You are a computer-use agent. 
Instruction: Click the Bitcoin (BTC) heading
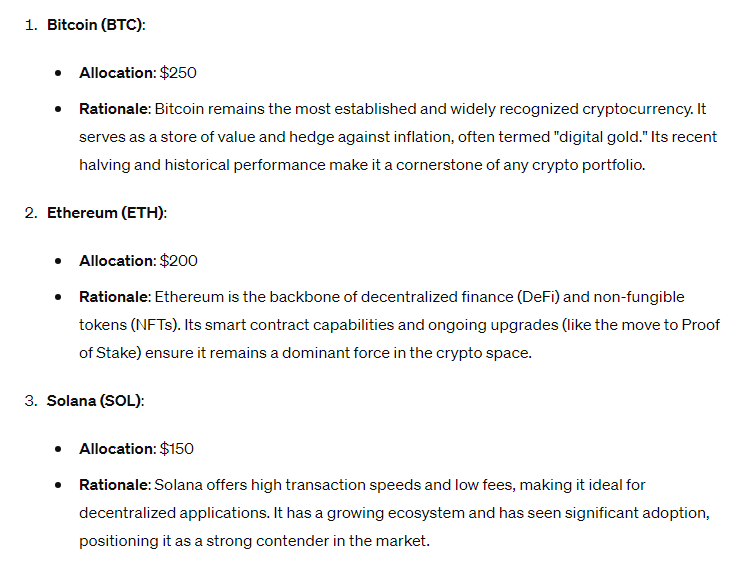pos(95,24)
